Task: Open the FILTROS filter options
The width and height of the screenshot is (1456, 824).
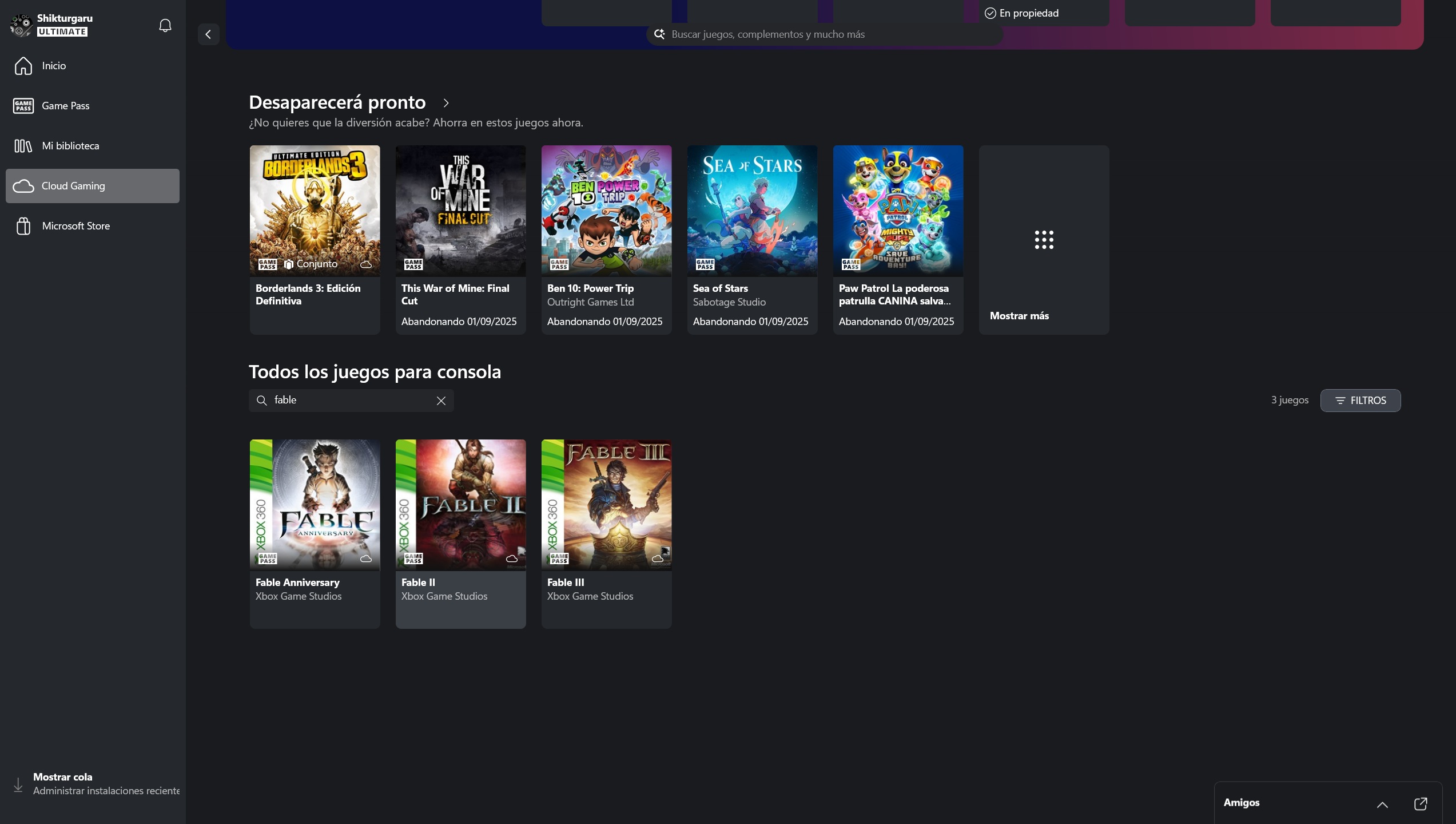Action: coord(1360,401)
